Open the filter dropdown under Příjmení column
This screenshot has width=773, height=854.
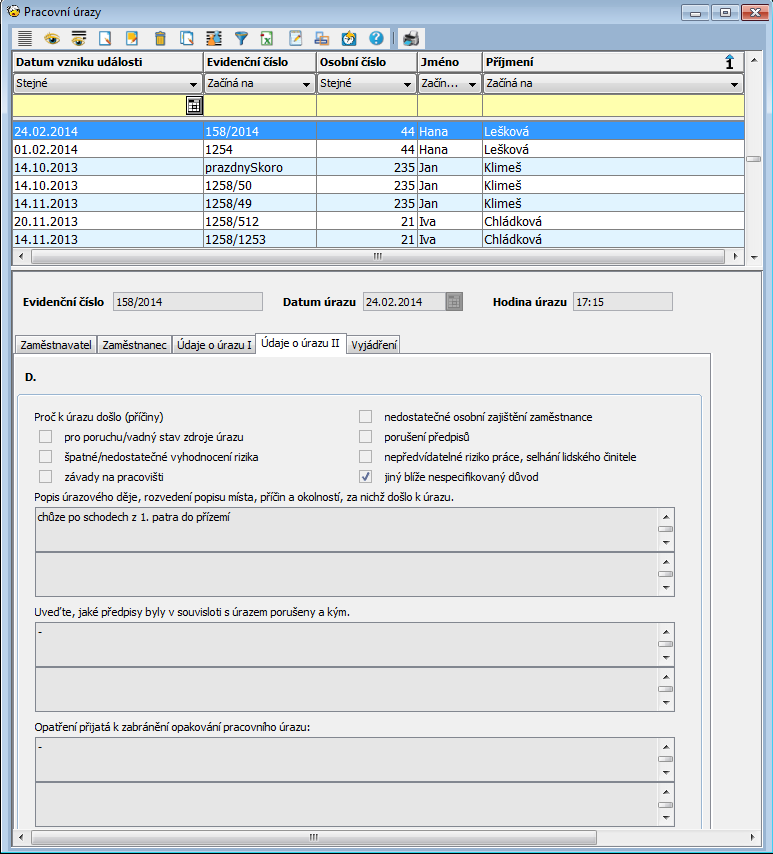(735, 85)
